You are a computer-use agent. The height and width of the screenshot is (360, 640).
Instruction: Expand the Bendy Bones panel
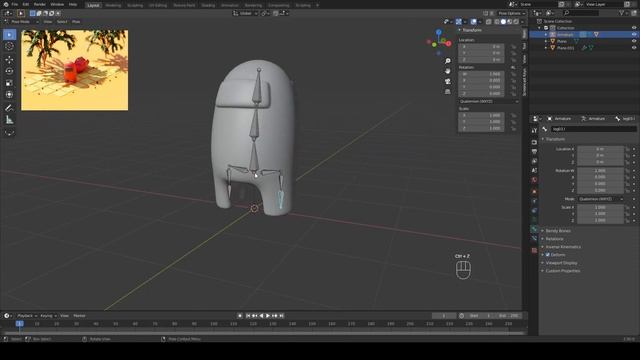click(x=558, y=231)
